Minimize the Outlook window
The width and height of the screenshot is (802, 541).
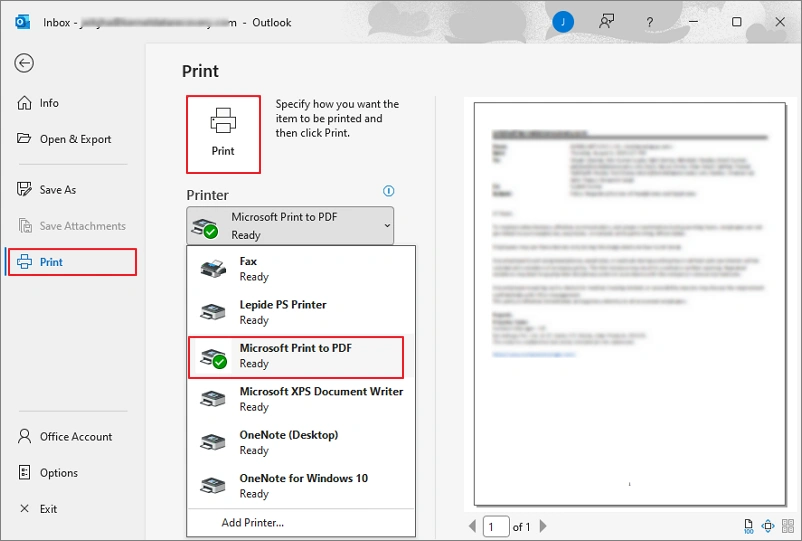point(693,21)
